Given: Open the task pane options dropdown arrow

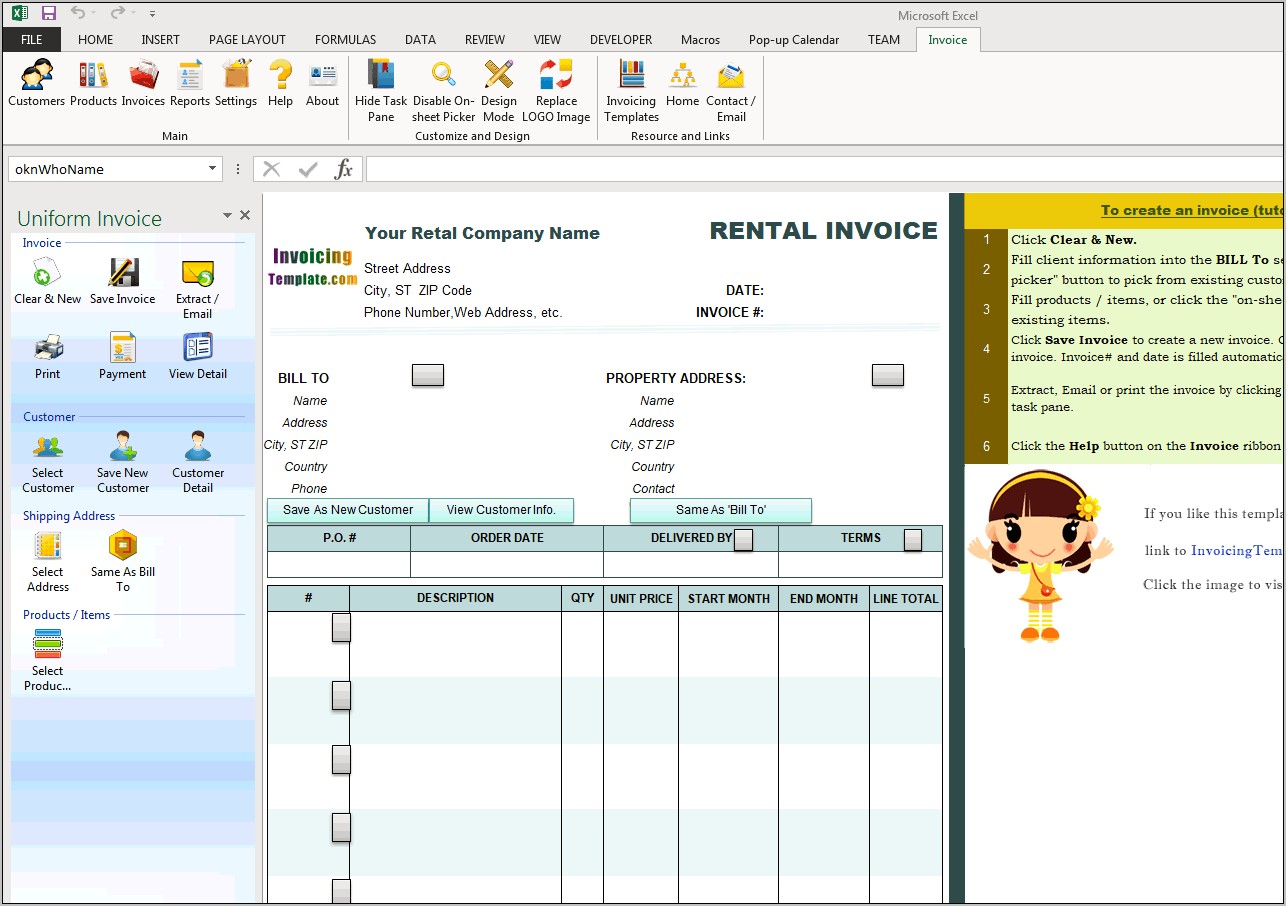Looking at the screenshot, I should [227, 215].
